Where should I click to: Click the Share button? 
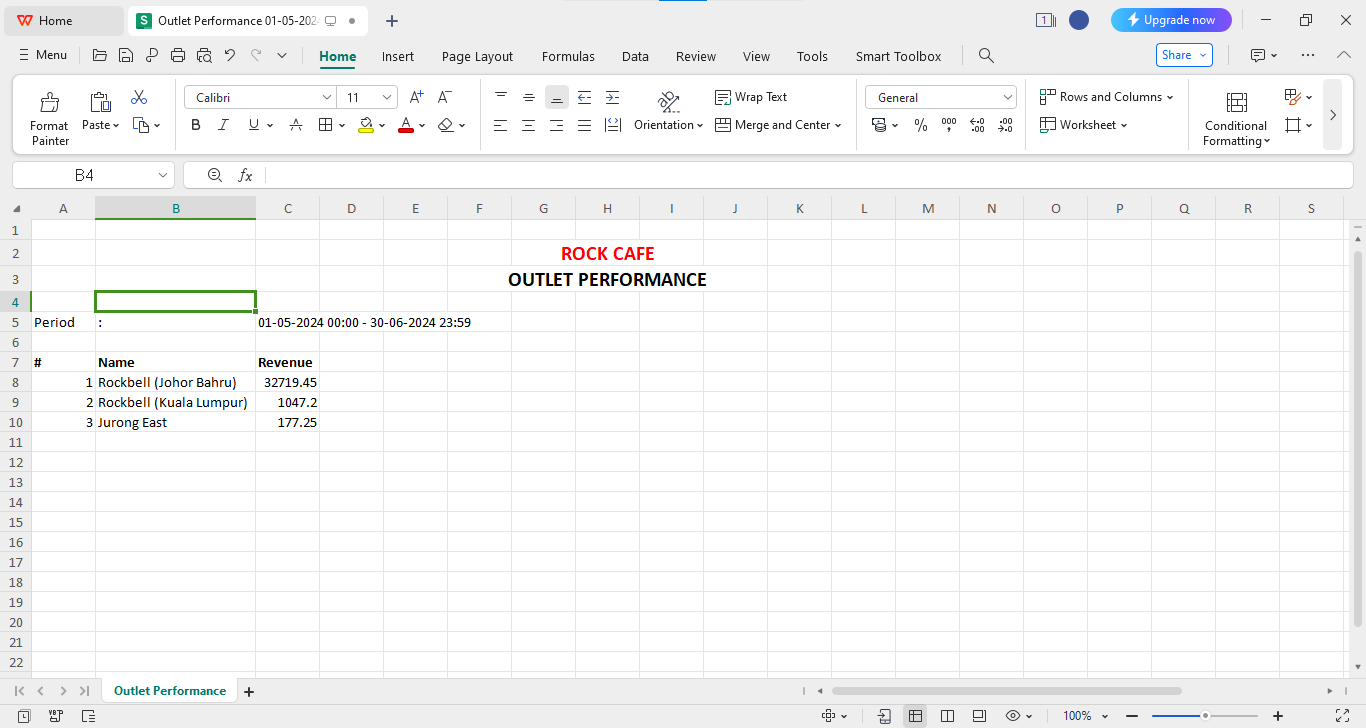pos(1184,55)
